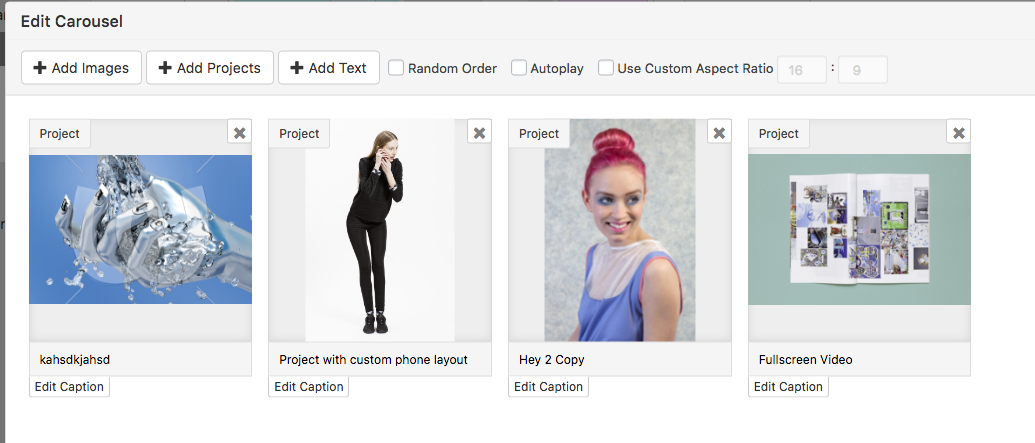Remove the custom phone layout project card
The height and width of the screenshot is (443, 1035).
479,133
